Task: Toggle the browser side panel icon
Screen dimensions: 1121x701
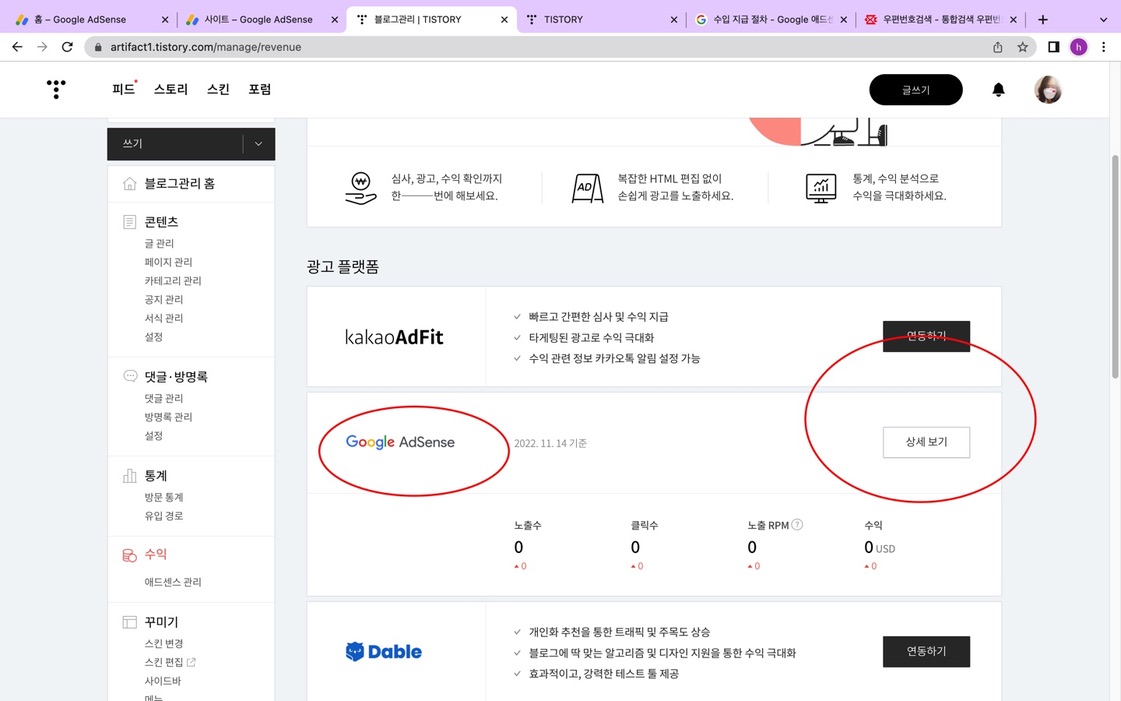Action: point(1053,47)
